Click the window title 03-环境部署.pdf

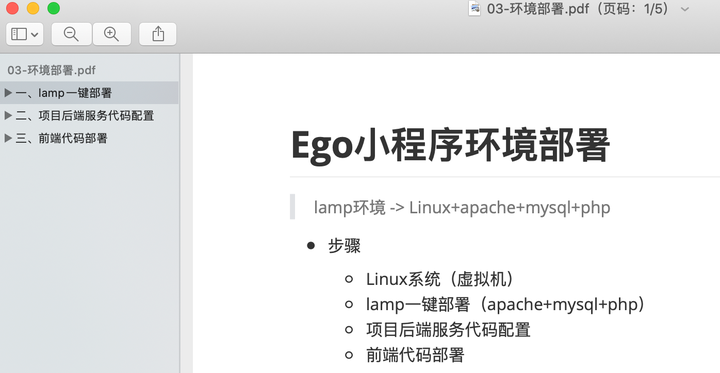coord(538,9)
